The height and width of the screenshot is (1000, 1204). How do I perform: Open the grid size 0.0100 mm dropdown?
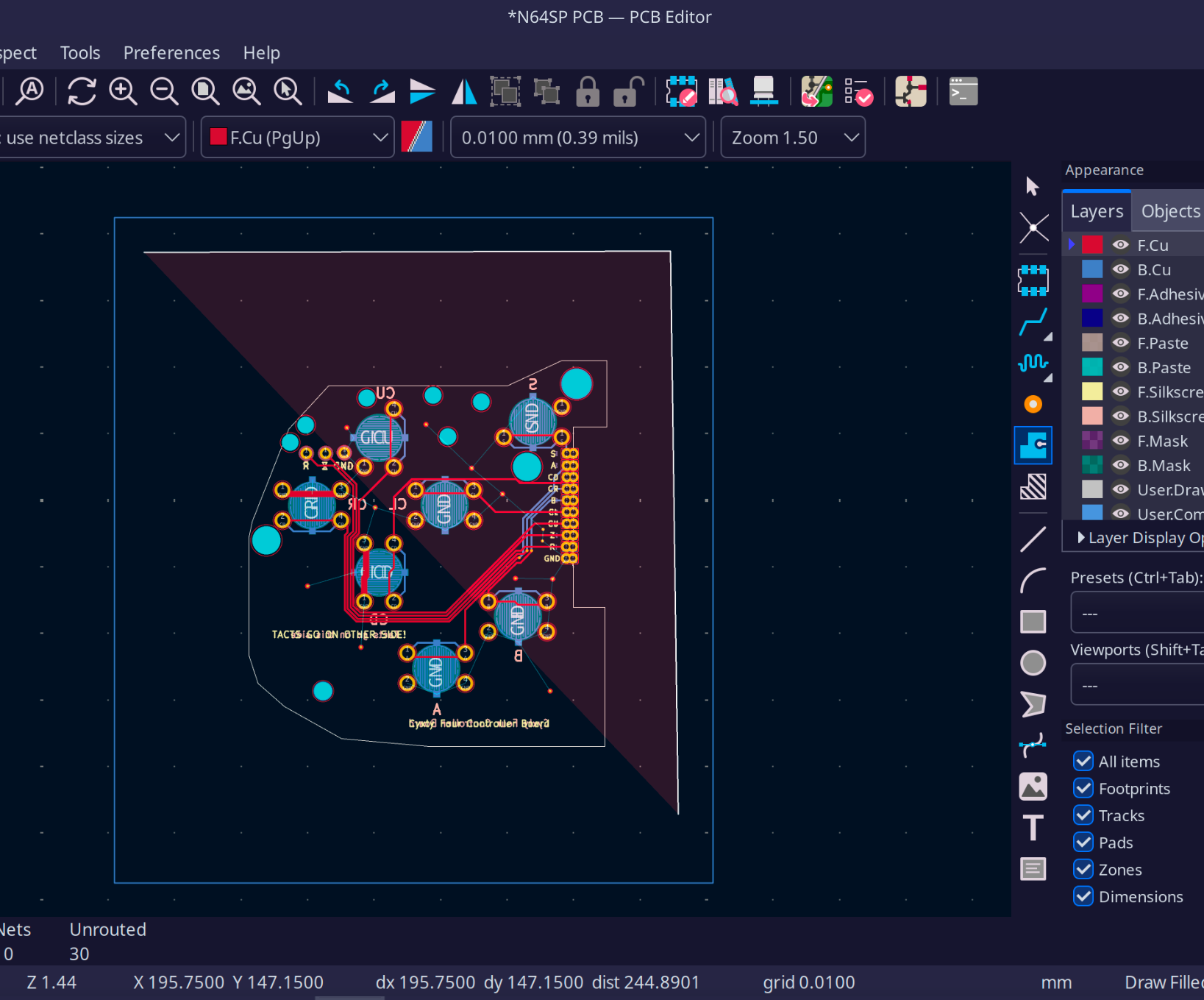coord(578,138)
